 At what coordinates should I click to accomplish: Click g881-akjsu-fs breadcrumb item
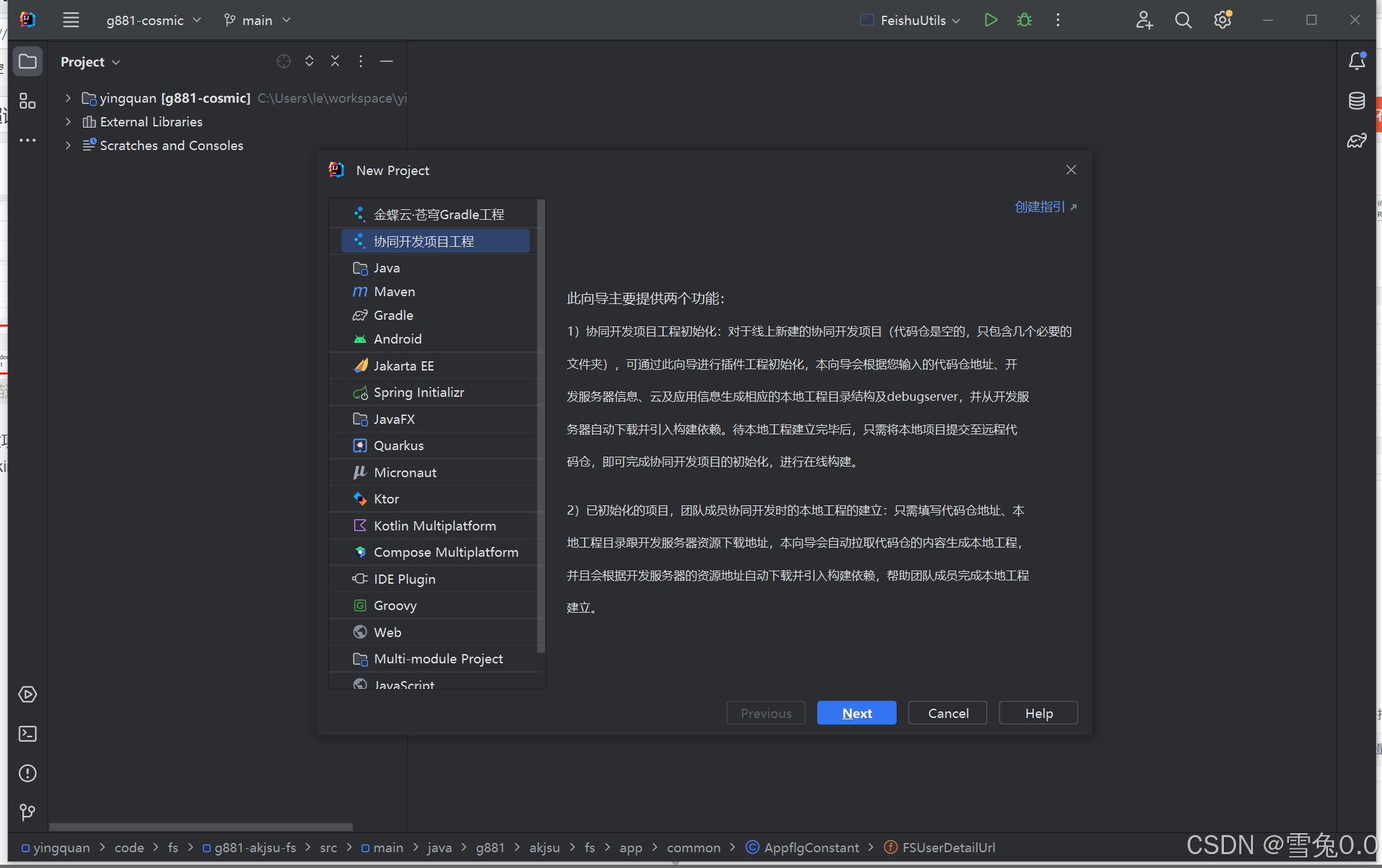tap(250, 848)
